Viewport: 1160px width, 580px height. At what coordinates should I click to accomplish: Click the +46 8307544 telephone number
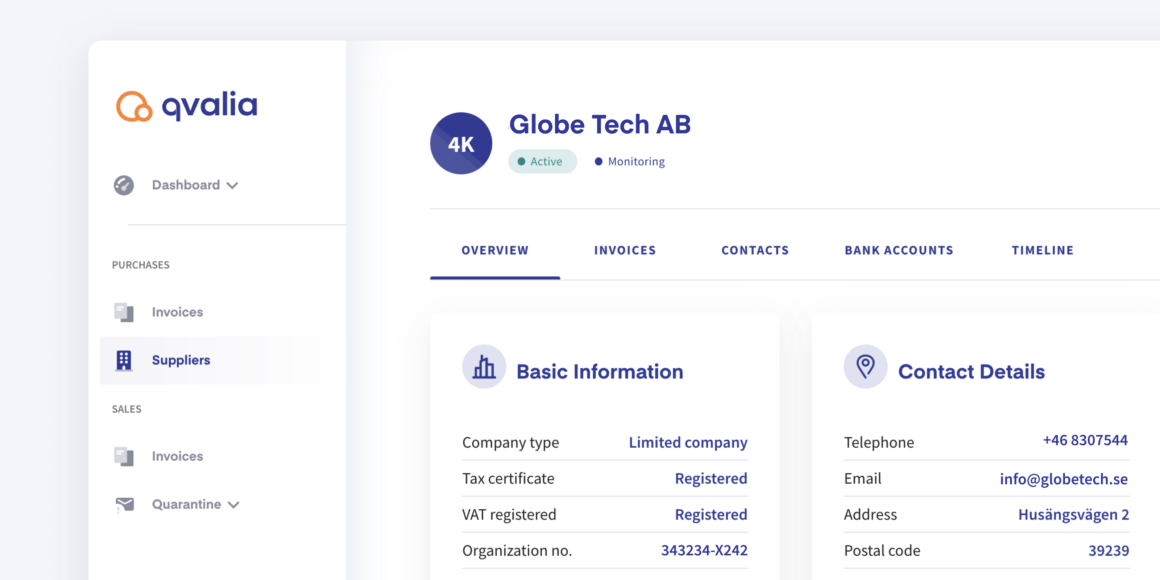click(1085, 440)
